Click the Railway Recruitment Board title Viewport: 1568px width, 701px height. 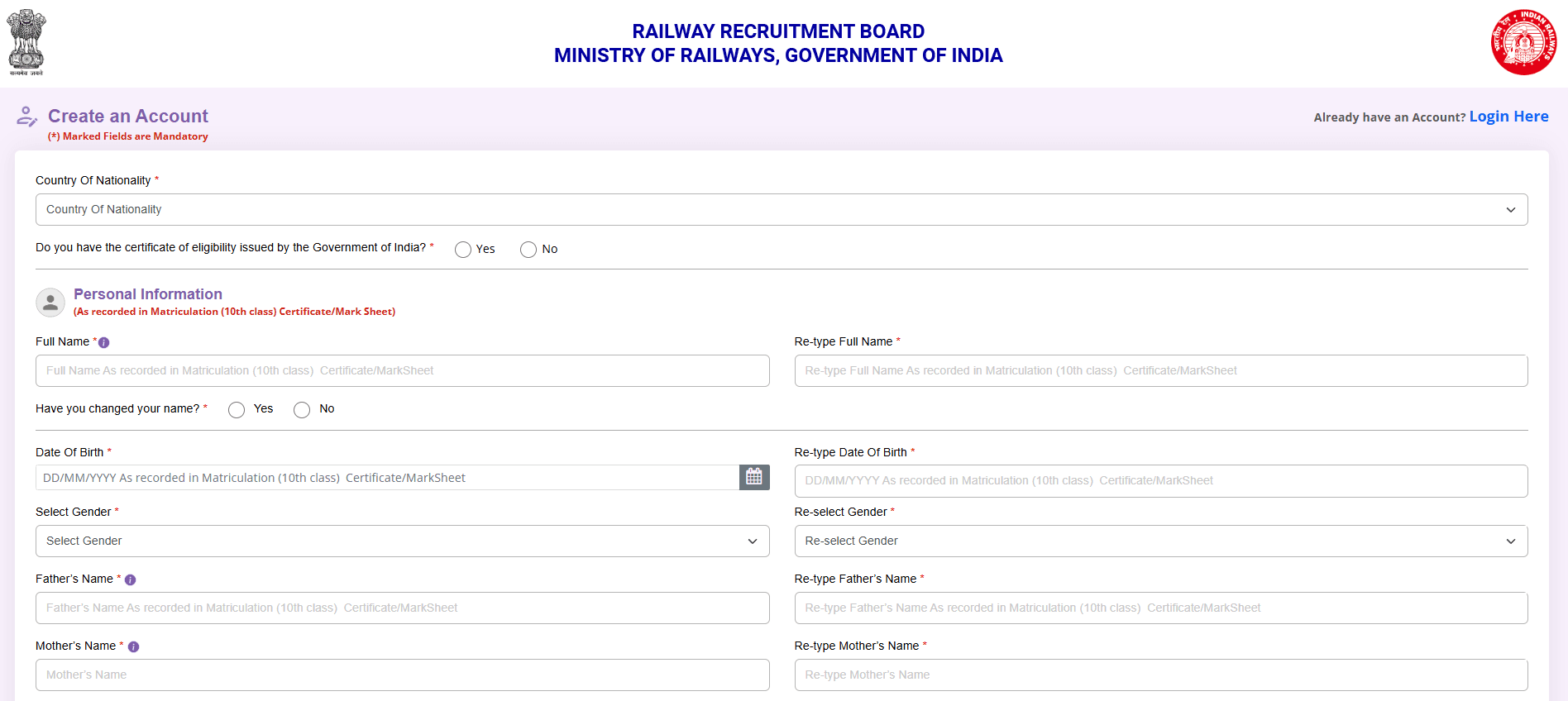coord(778,31)
